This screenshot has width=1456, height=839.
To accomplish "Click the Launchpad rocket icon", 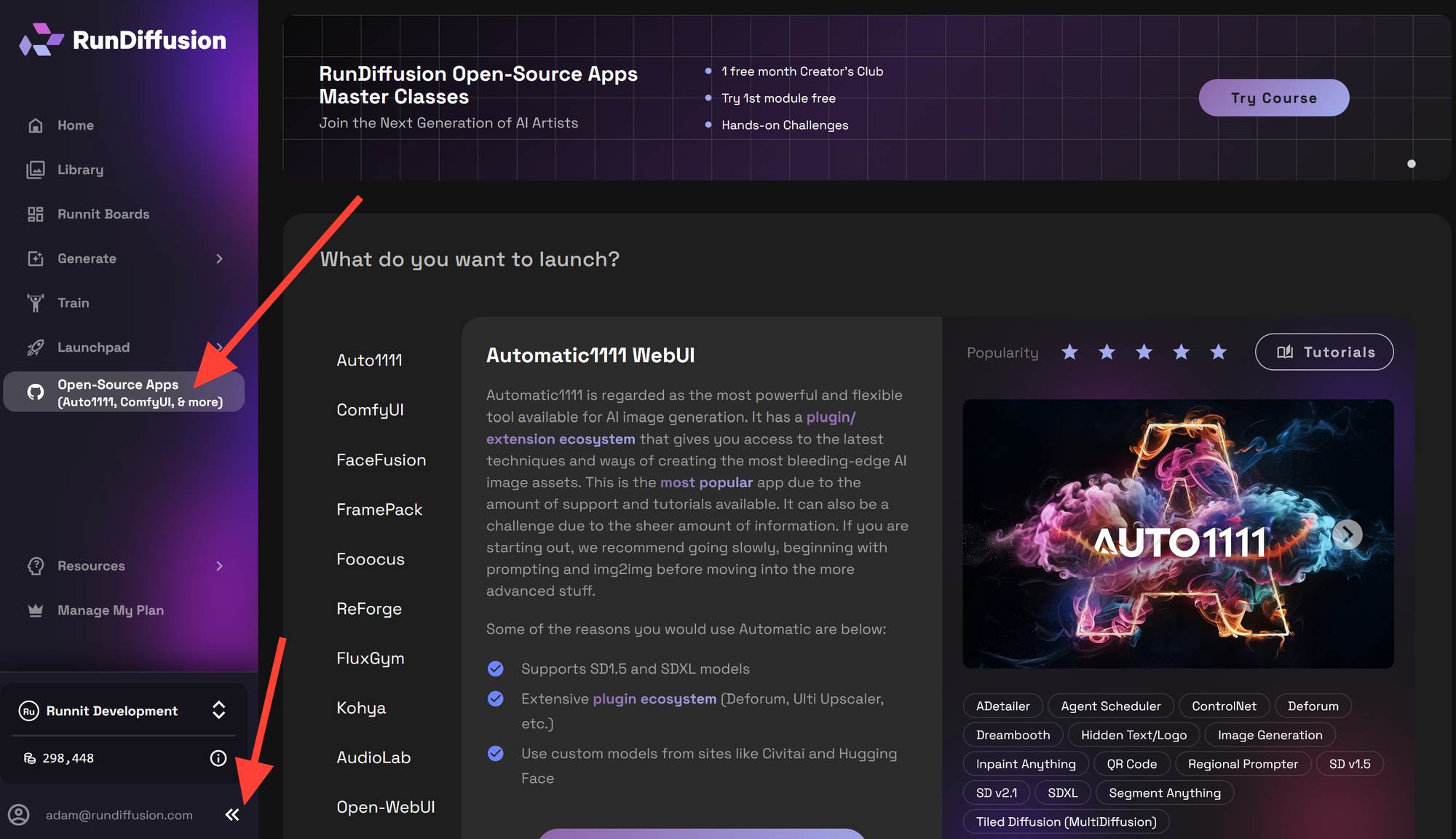I will coord(36,347).
